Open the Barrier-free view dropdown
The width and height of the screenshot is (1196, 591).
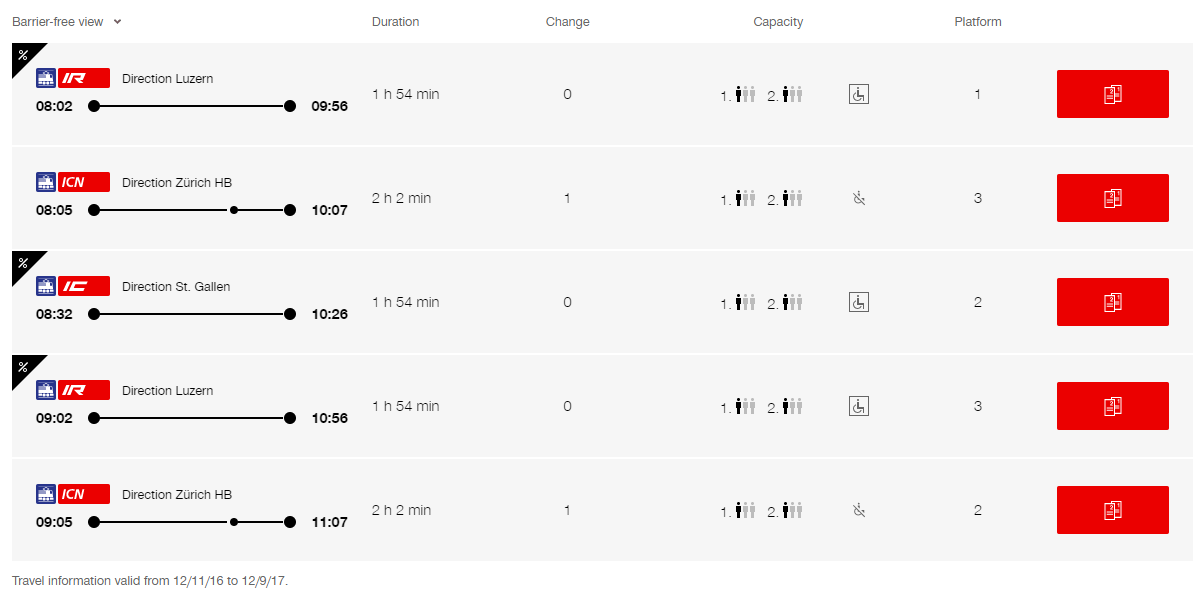67,21
